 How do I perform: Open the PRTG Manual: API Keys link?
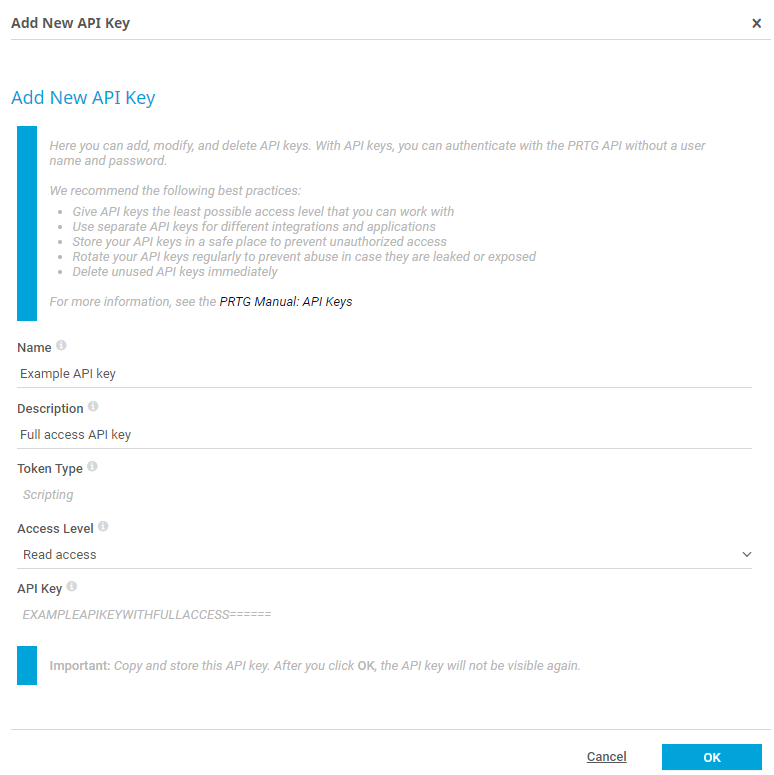tap(286, 301)
